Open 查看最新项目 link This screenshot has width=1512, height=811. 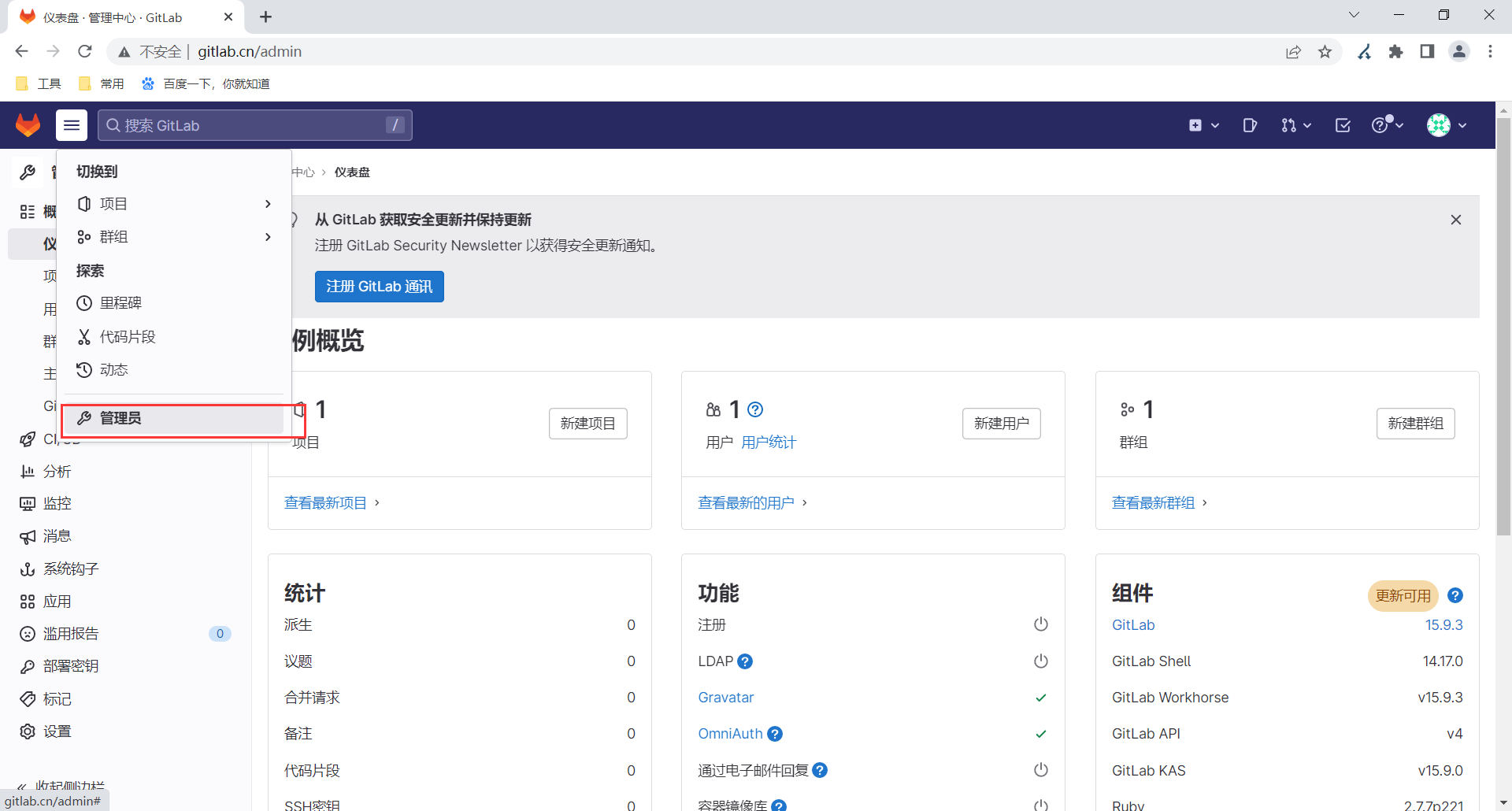(325, 503)
